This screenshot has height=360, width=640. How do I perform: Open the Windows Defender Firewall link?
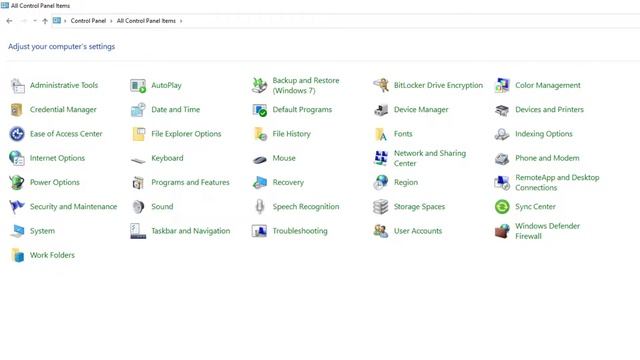pos(547,231)
